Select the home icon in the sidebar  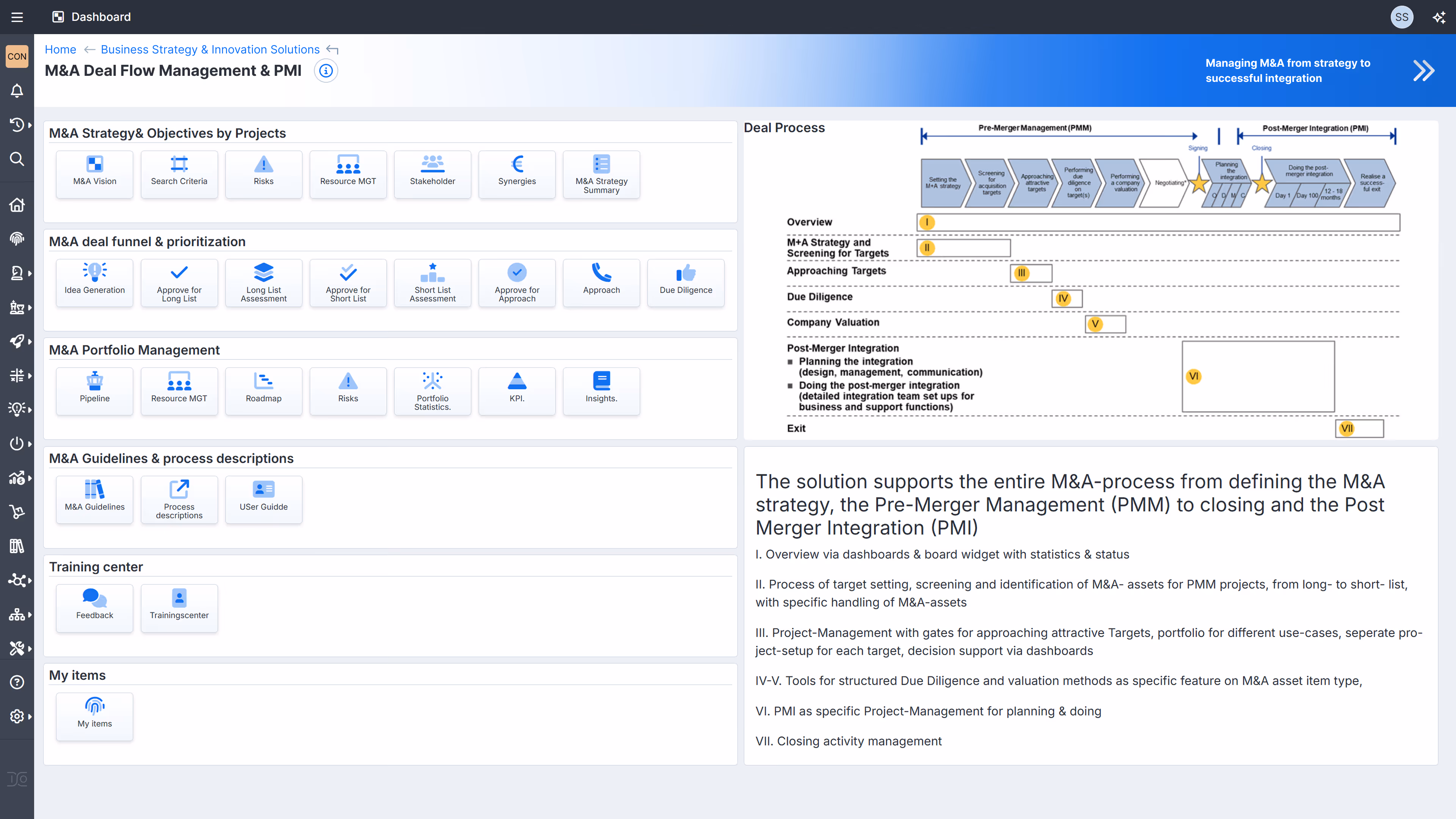pos(17,205)
